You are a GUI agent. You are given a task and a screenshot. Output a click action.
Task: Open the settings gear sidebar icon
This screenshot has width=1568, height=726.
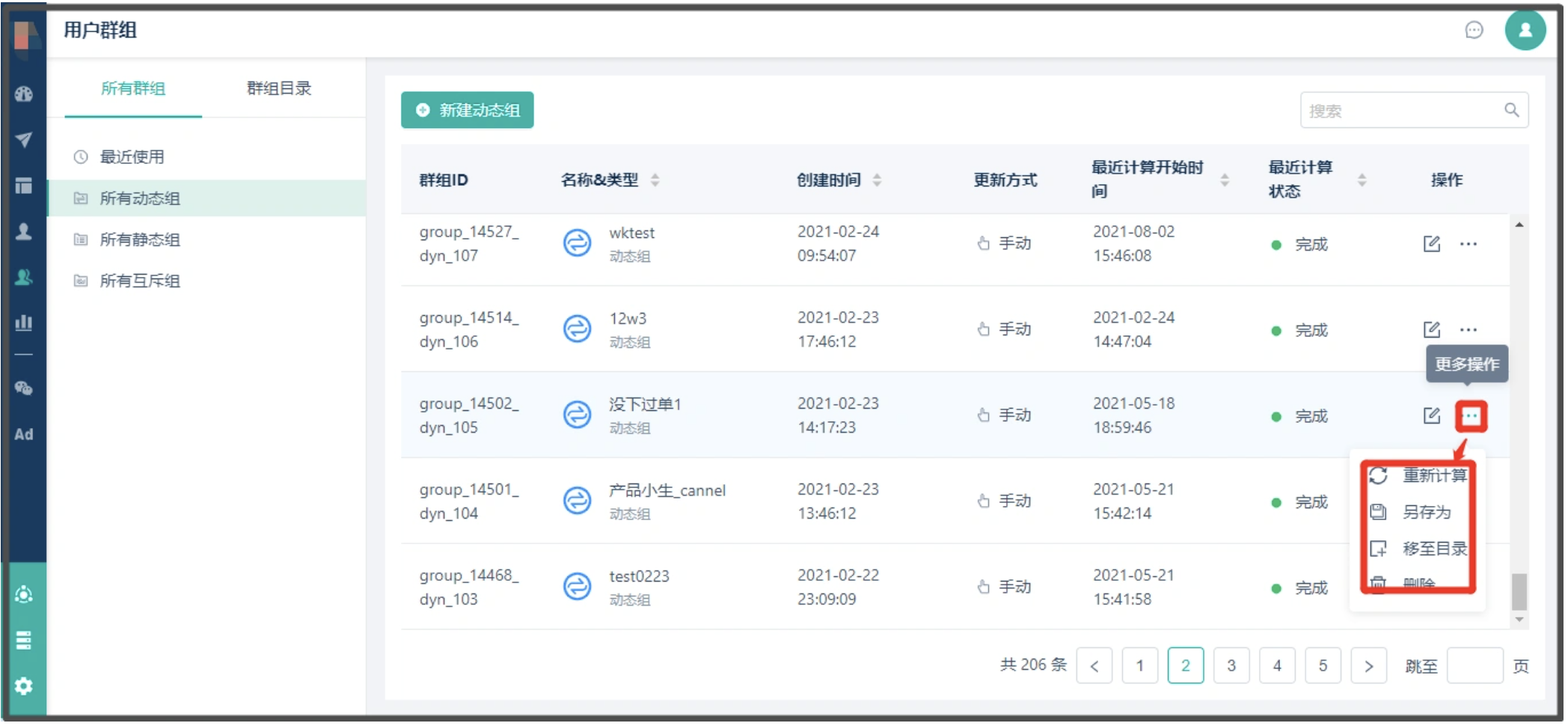[x=24, y=686]
